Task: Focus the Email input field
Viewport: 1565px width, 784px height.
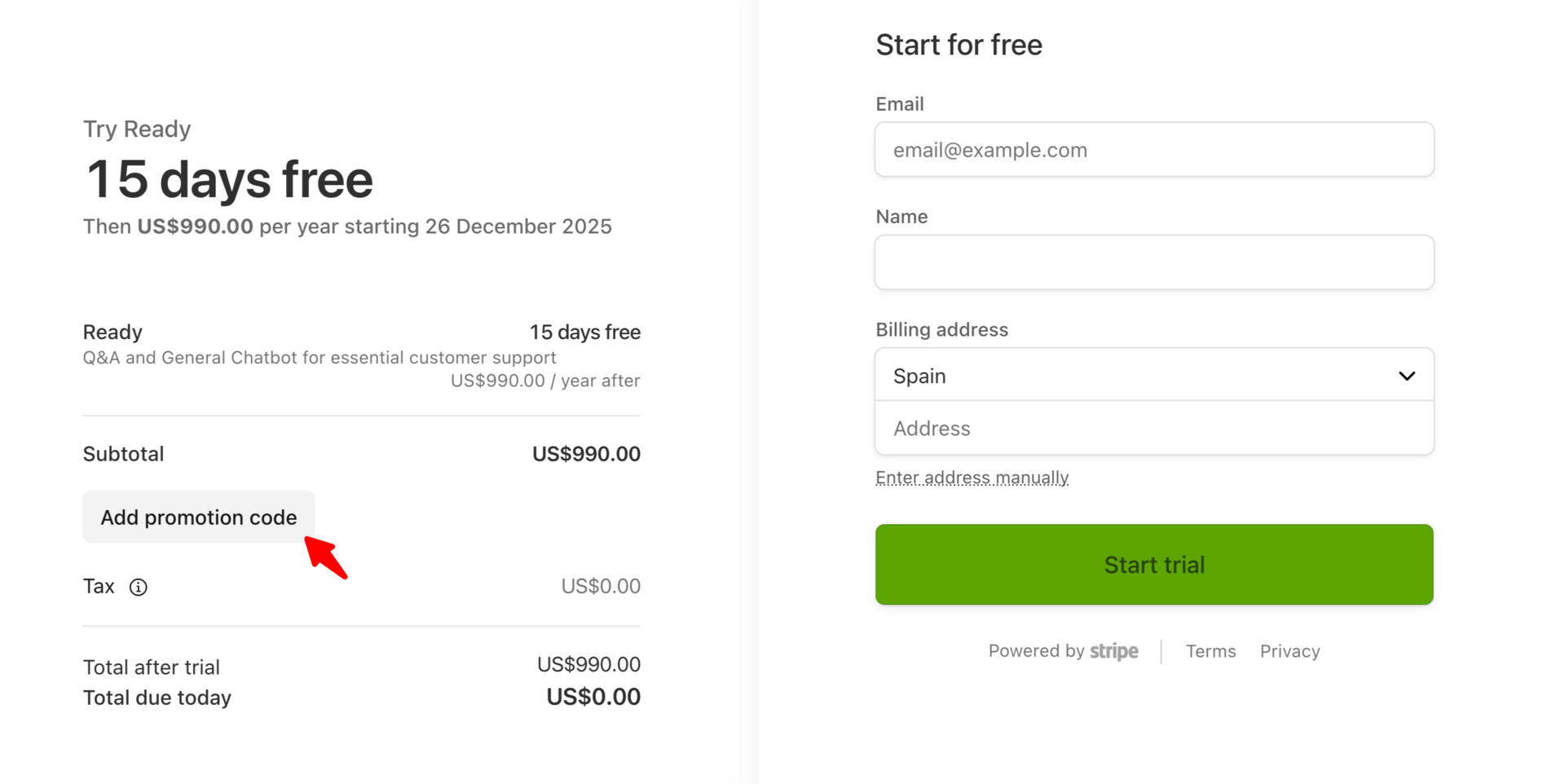Action: (x=1153, y=150)
